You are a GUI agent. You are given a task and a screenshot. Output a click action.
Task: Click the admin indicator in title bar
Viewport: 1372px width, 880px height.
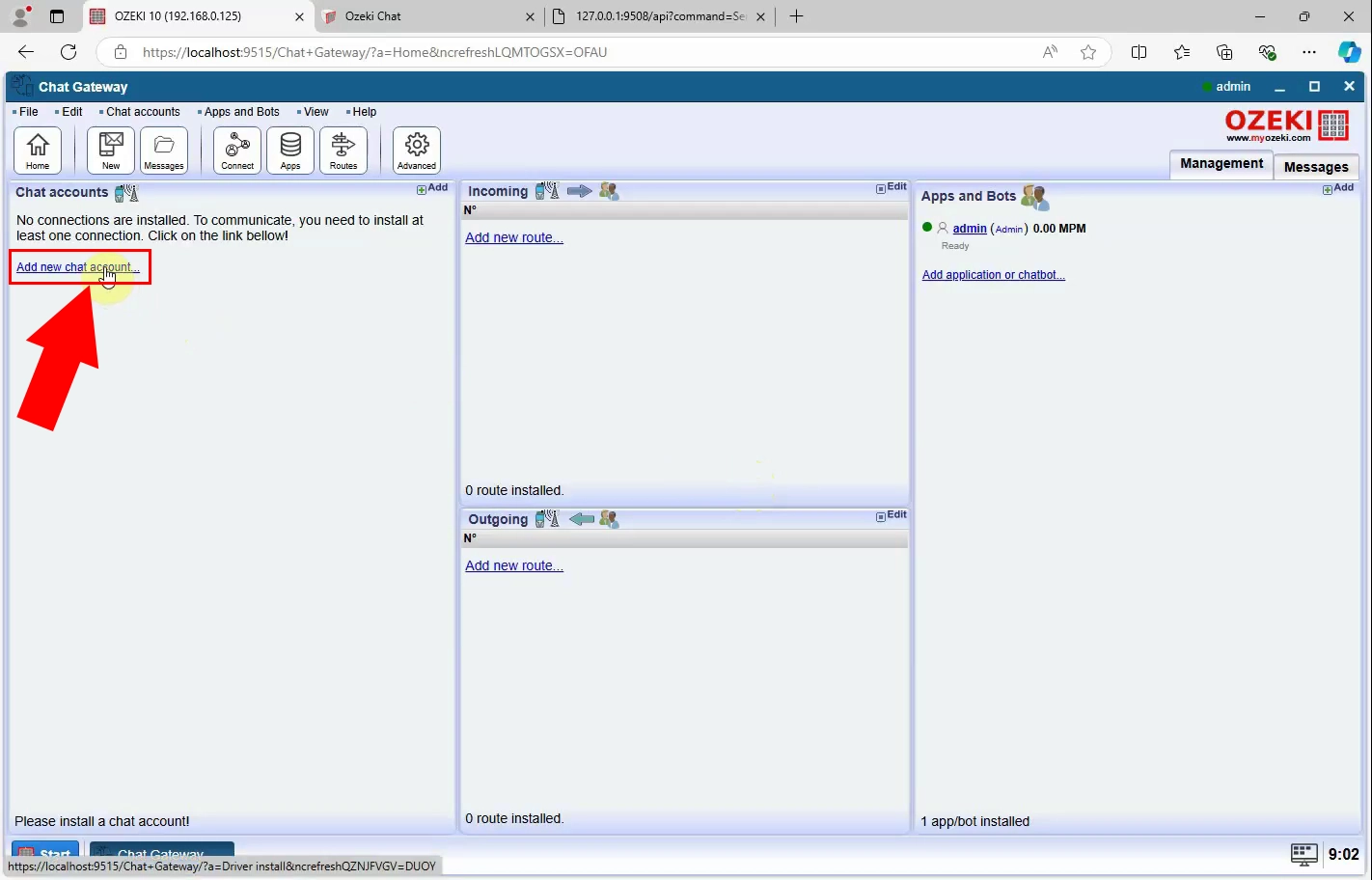[1226, 87]
